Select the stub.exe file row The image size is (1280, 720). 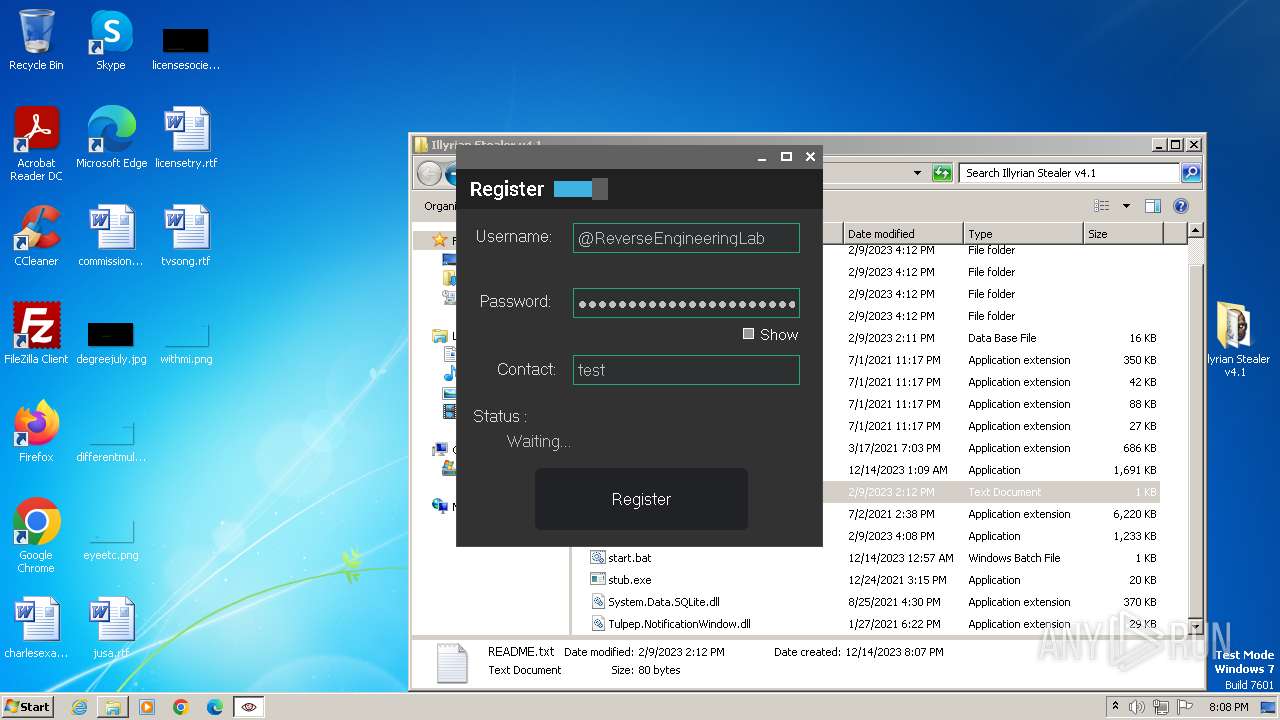click(x=873, y=580)
